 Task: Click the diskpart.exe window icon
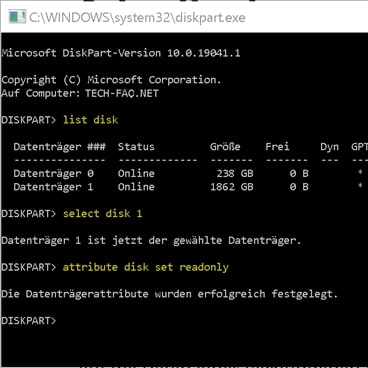pos(17,17)
